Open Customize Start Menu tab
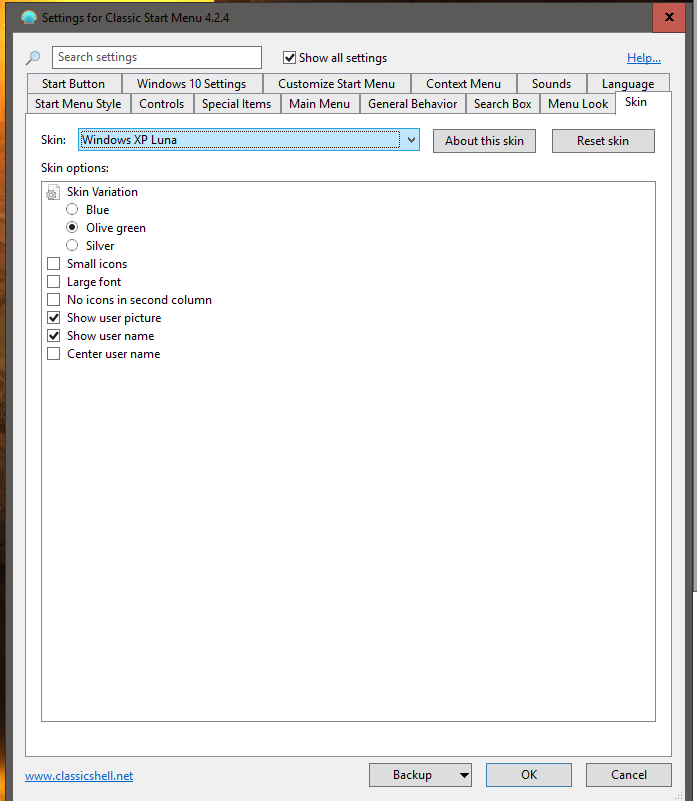 click(x=336, y=84)
